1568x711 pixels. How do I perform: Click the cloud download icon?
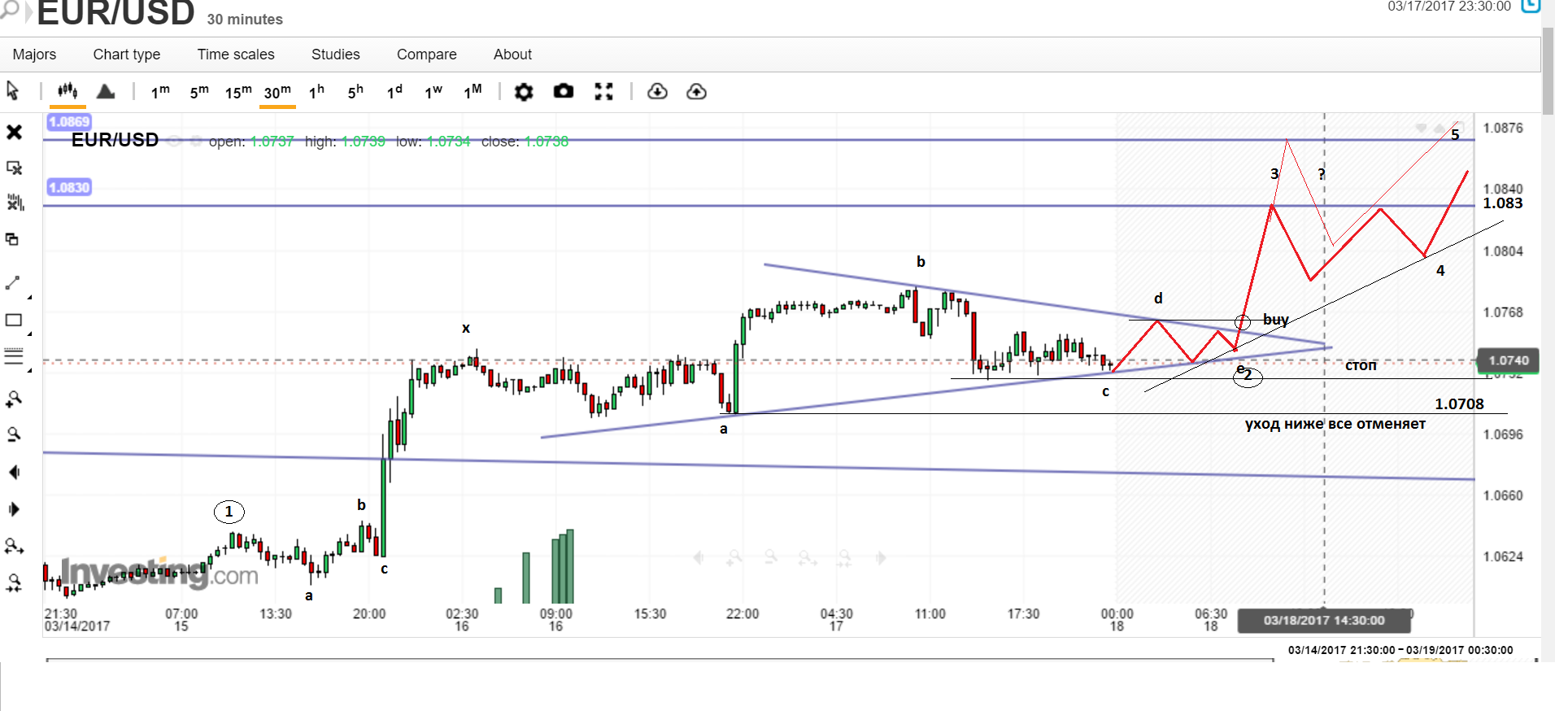pyautogui.click(x=657, y=92)
